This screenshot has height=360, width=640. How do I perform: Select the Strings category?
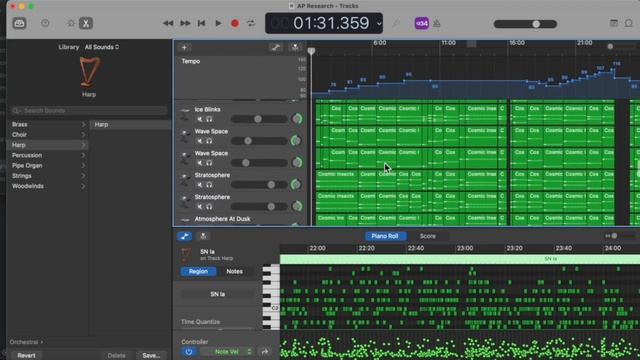(22, 176)
